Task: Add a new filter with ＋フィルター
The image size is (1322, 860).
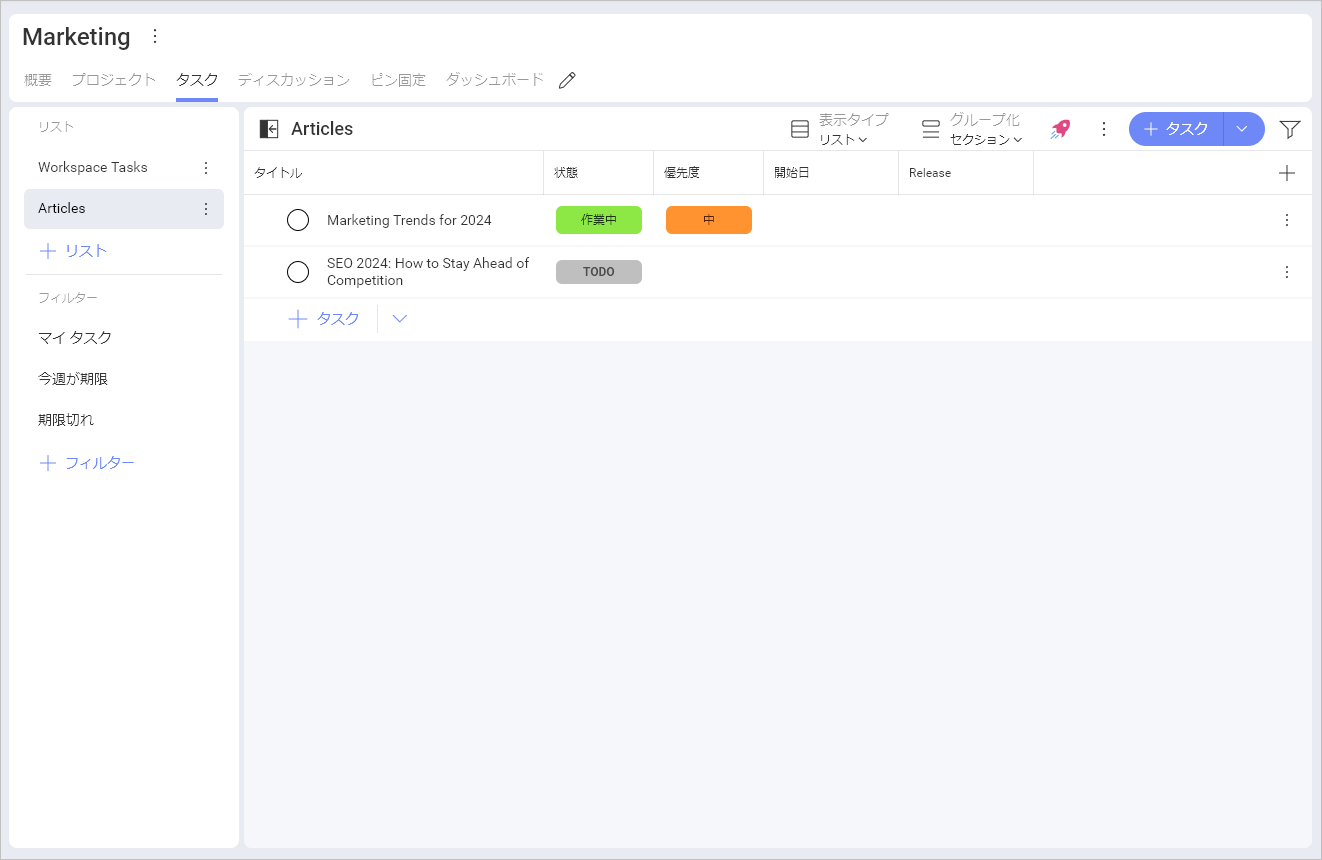Action: [86, 463]
